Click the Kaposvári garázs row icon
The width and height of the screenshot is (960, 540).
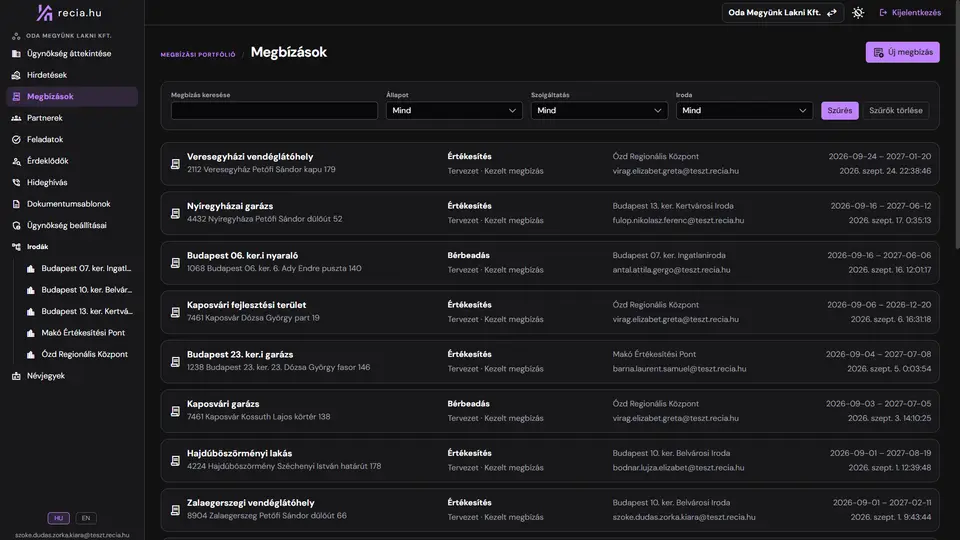(x=175, y=411)
